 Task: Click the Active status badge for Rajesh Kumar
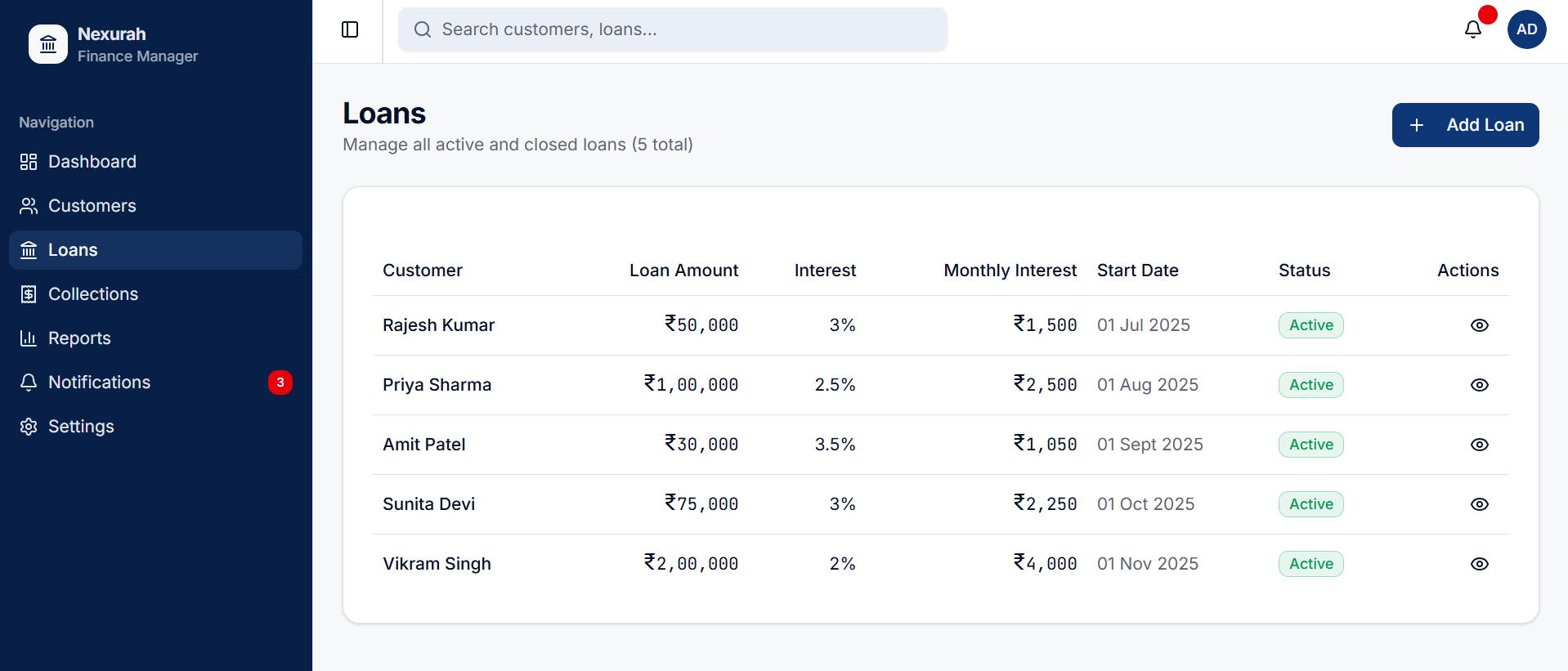tap(1310, 325)
